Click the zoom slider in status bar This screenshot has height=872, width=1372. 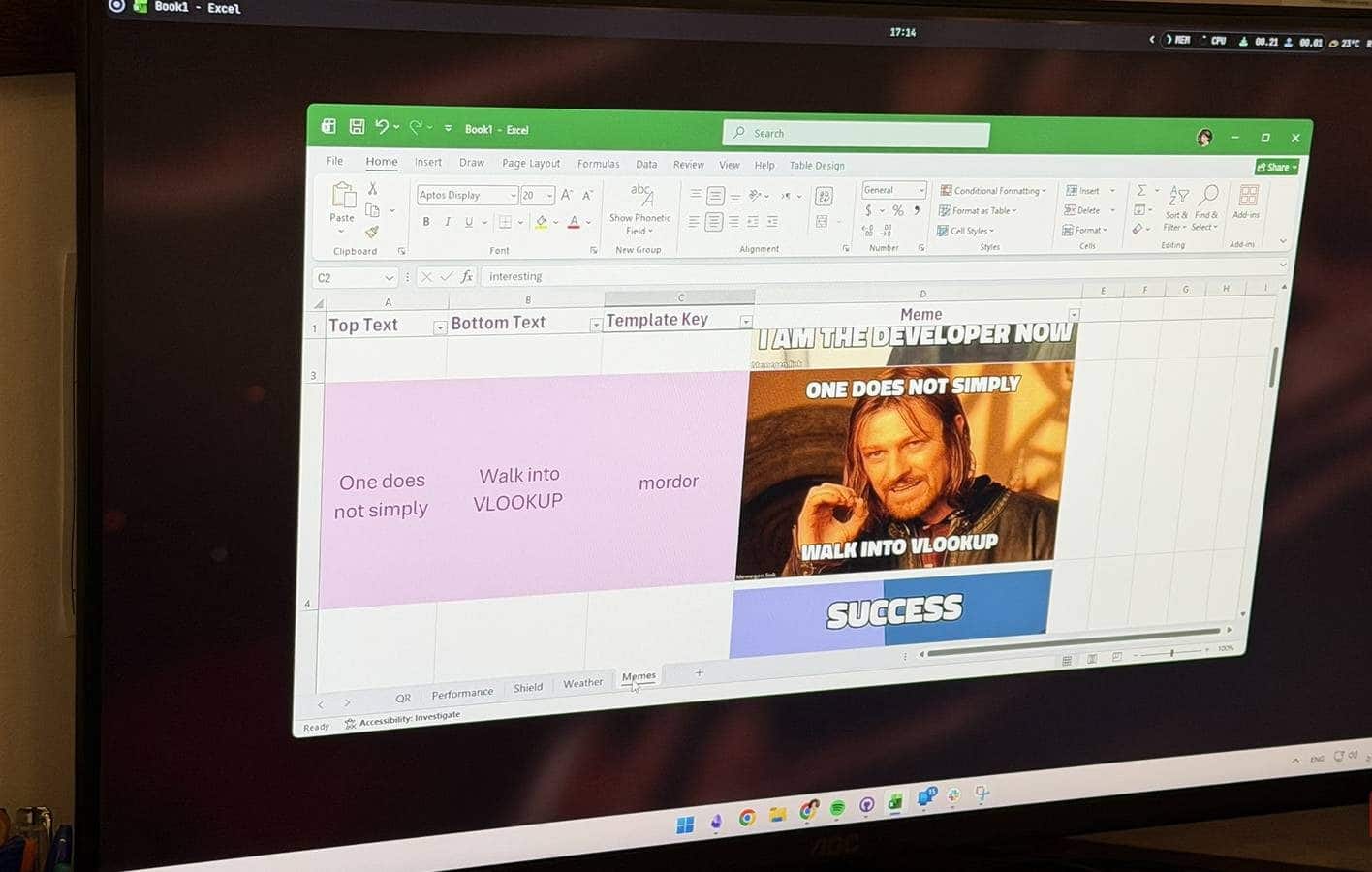pyautogui.click(x=1173, y=653)
